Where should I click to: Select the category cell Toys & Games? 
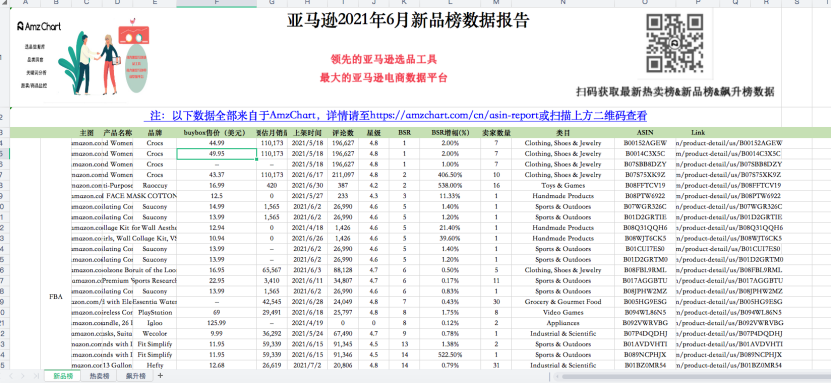click(x=563, y=185)
